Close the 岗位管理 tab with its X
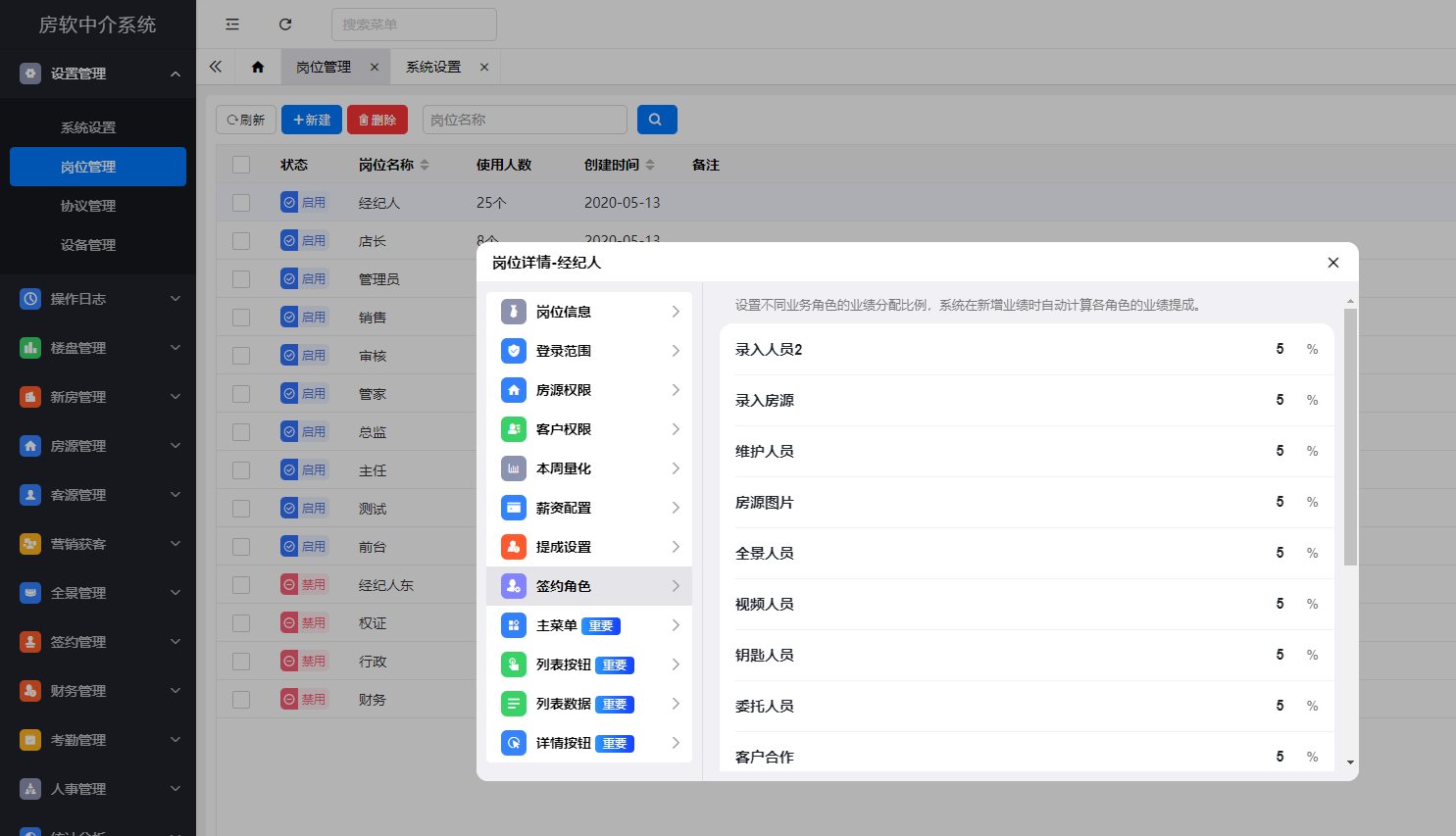Image resolution: width=1456 pixels, height=836 pixels. (x=375, y=67)
